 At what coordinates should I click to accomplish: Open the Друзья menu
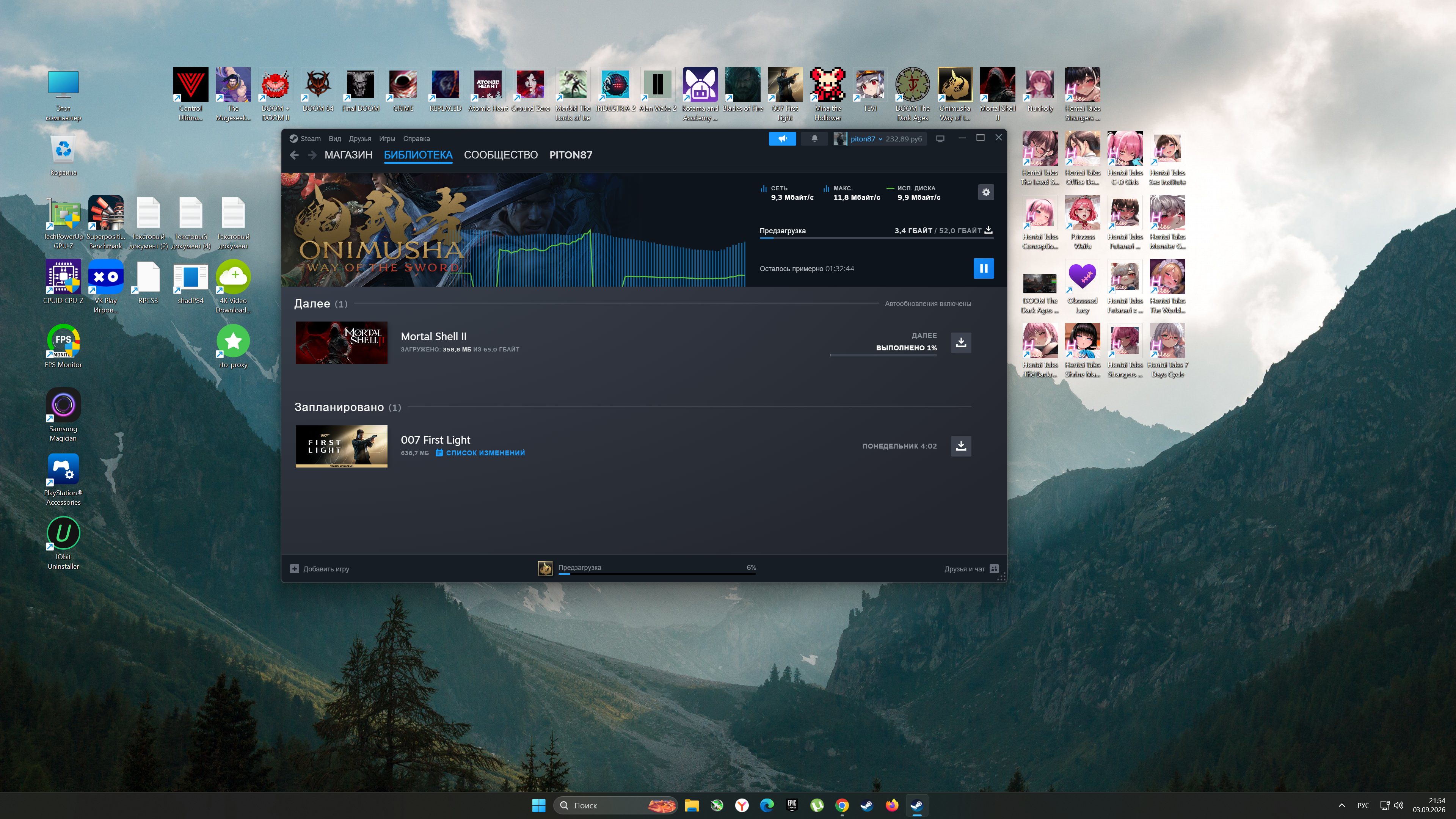[360, 138]
